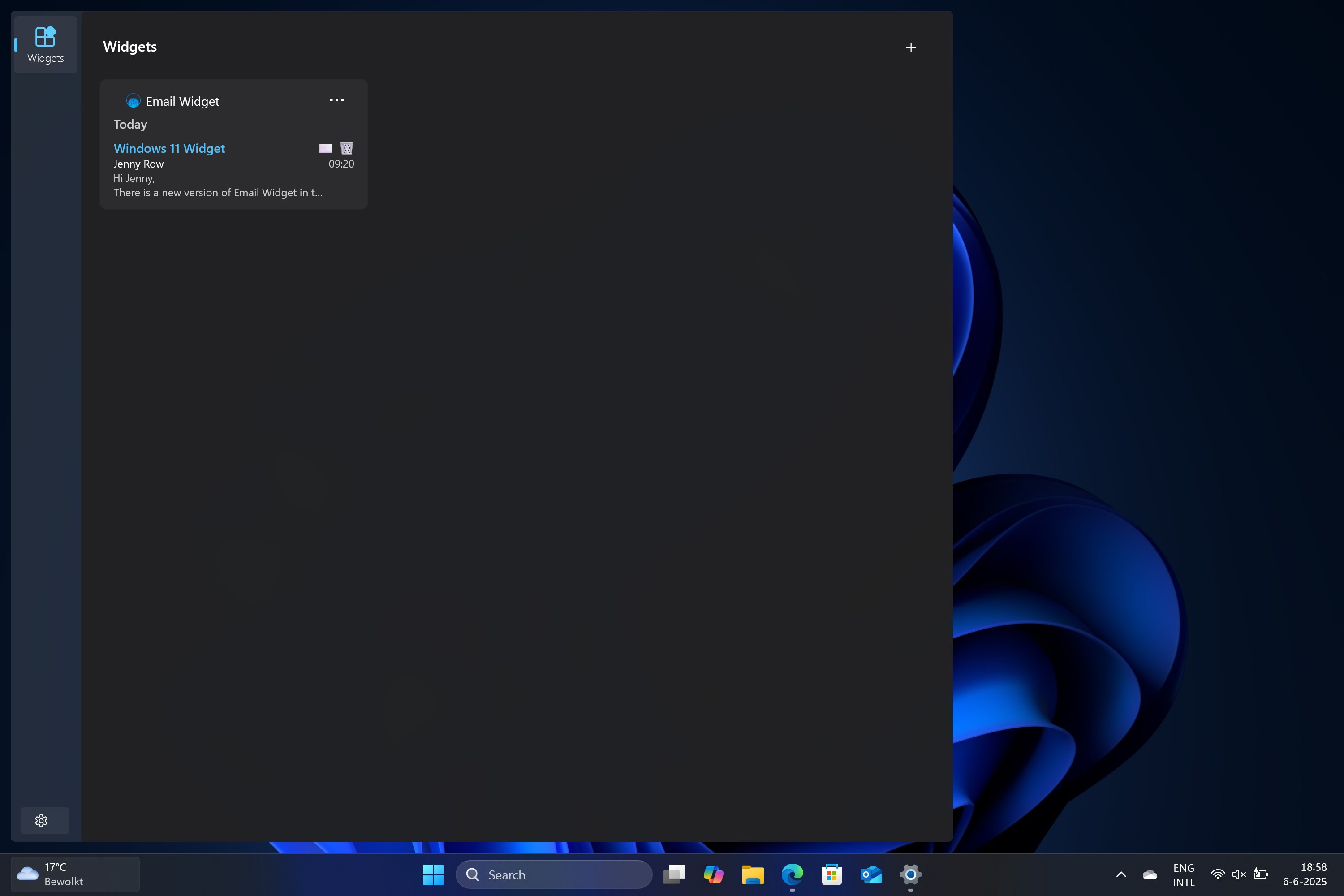This screenshot has width=1344, height=896.
Task: Open ENG INTL language switcher
Action: 1184,874
